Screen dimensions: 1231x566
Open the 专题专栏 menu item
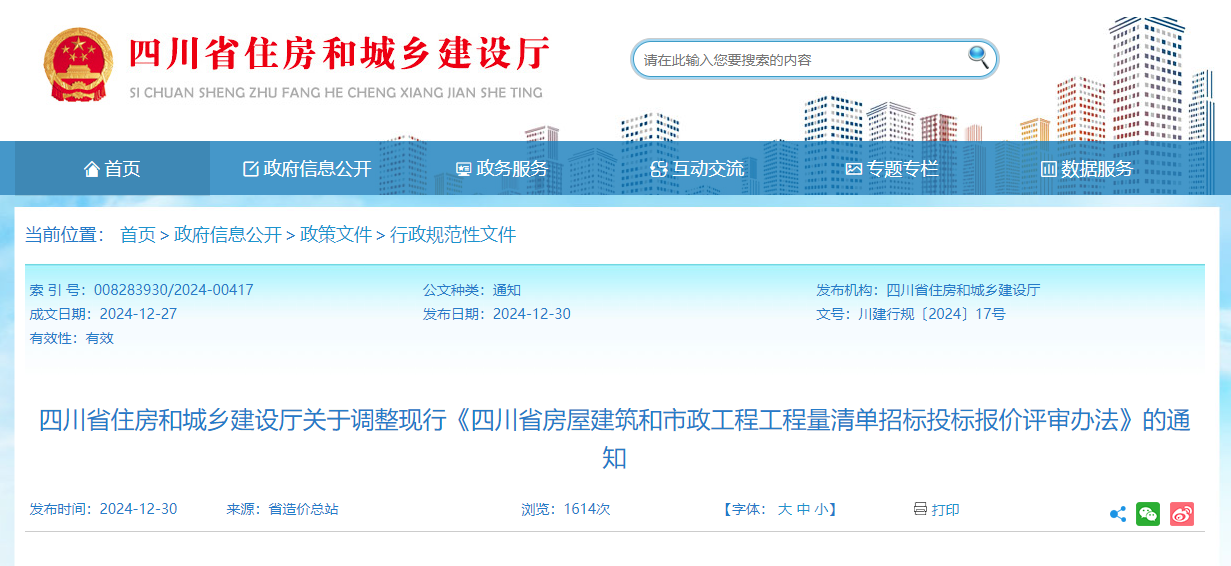pos(892,169)
